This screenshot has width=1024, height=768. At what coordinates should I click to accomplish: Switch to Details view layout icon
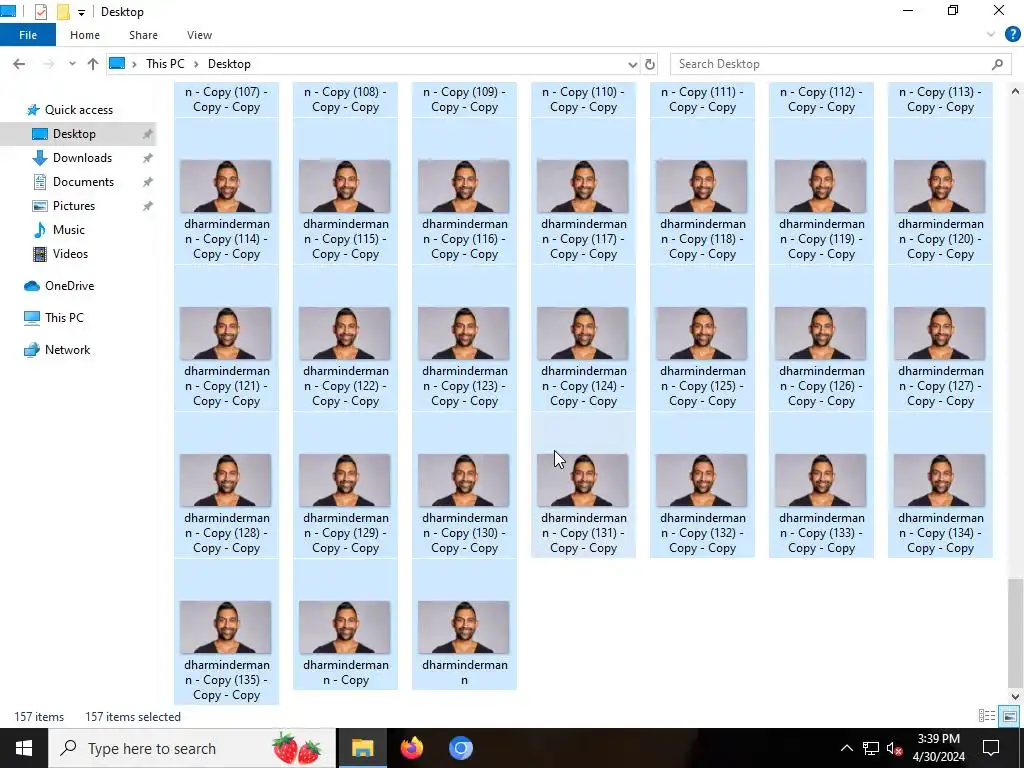pyautogui.click(x=987, y=716)
